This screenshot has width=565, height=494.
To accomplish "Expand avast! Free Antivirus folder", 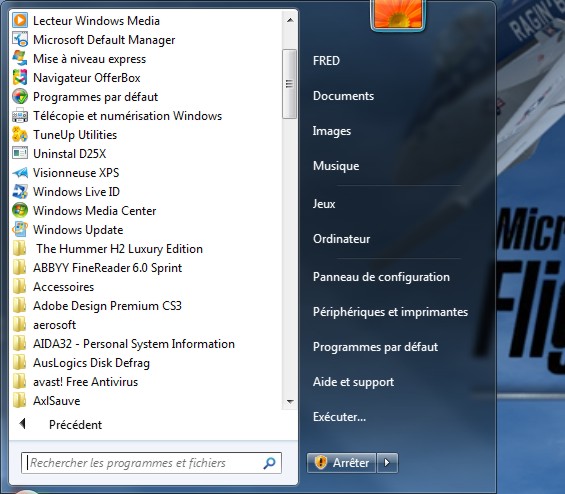I will pos(75,382).
